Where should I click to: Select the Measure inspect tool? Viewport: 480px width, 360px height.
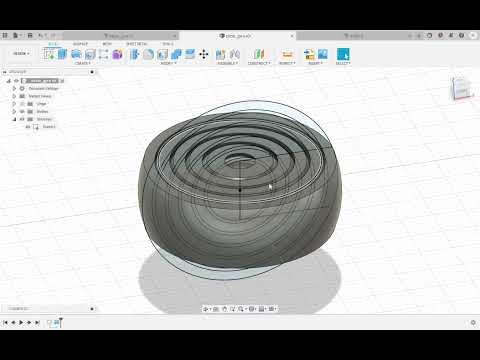click(287, 54)
